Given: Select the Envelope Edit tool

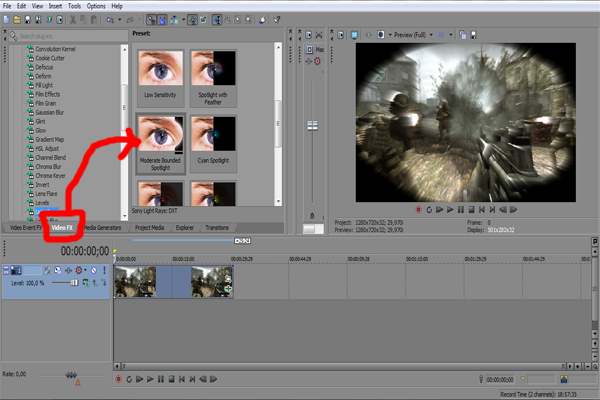Looking at the screenshot, I should pyautogui.click(x=228, y=20).
